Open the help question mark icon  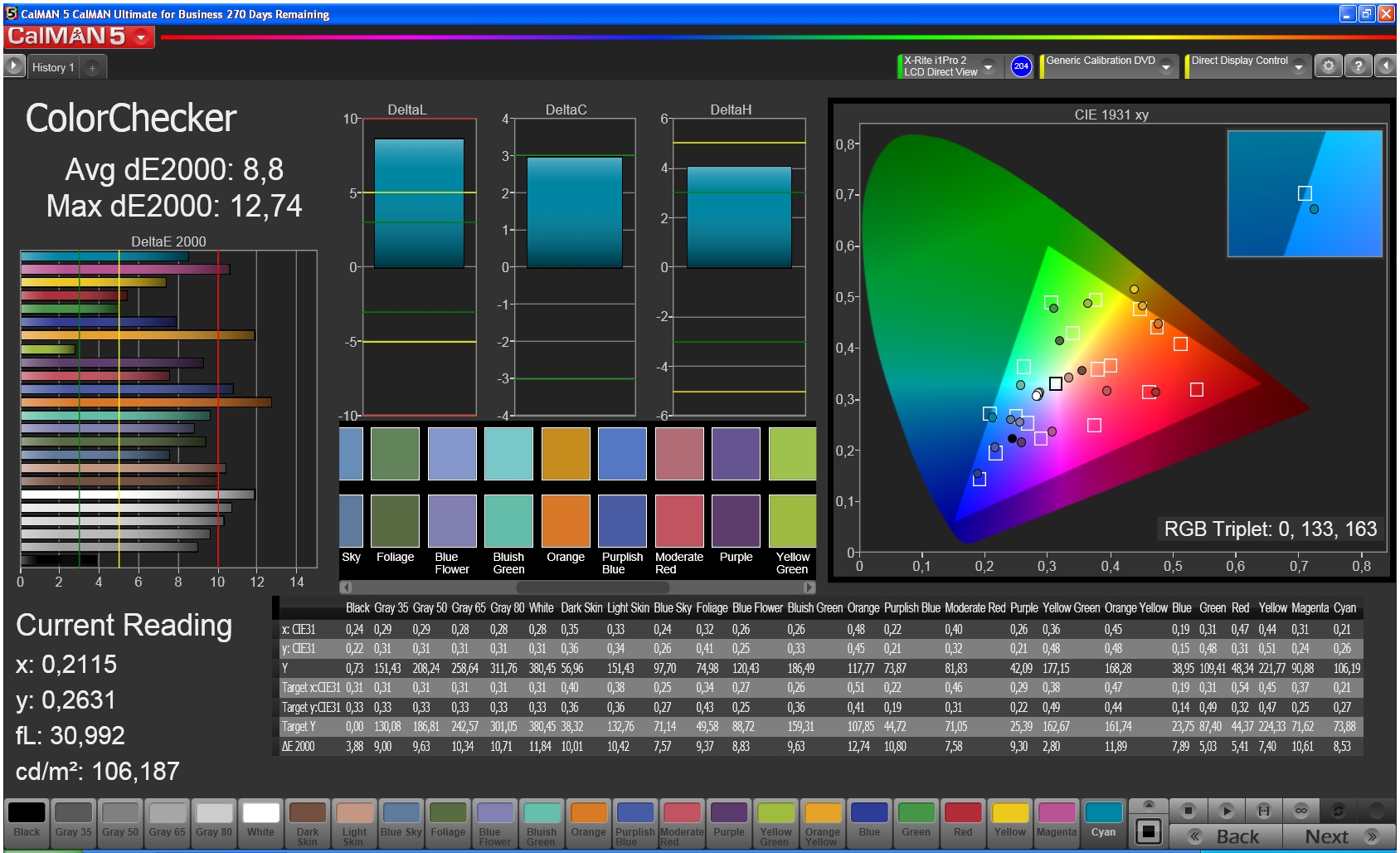pyautogui.click(x=1358, y=66)
